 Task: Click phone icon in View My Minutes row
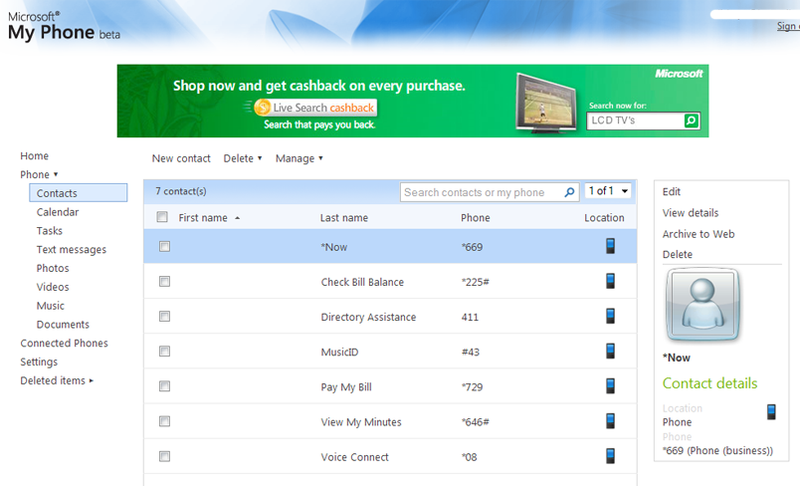[x=610, y=421]
